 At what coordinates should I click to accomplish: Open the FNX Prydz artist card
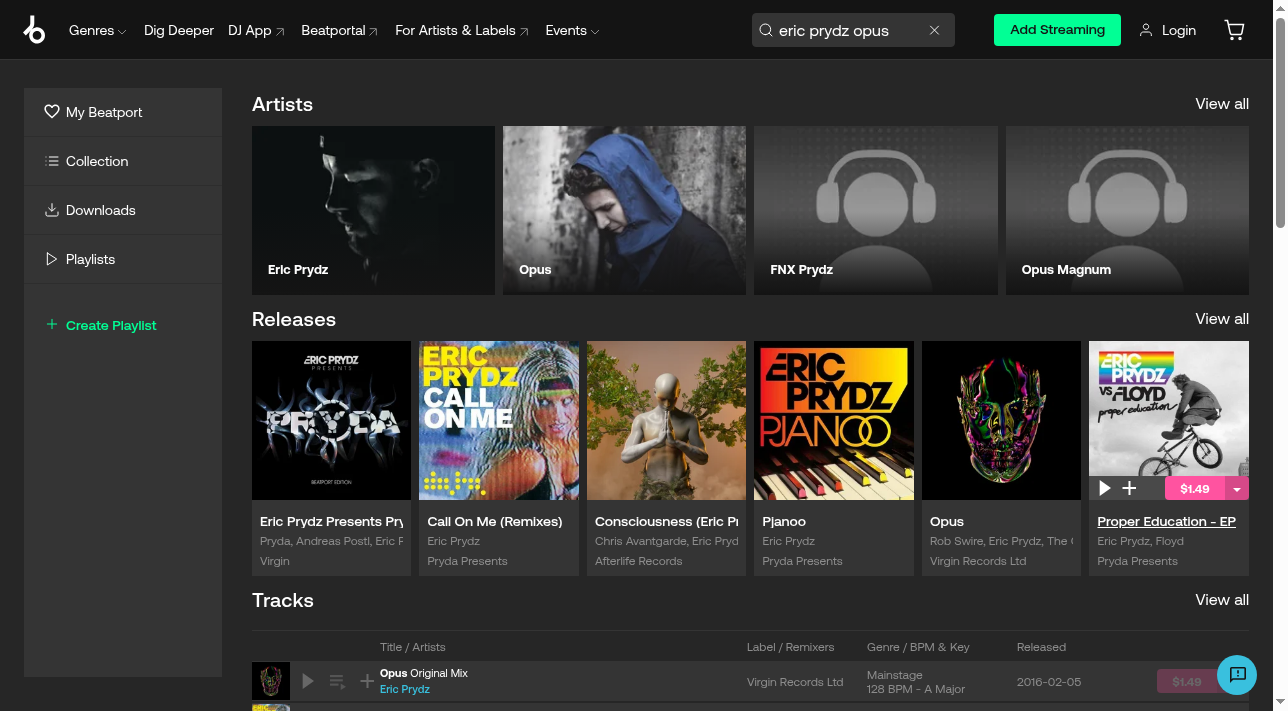tap(876, 210)
